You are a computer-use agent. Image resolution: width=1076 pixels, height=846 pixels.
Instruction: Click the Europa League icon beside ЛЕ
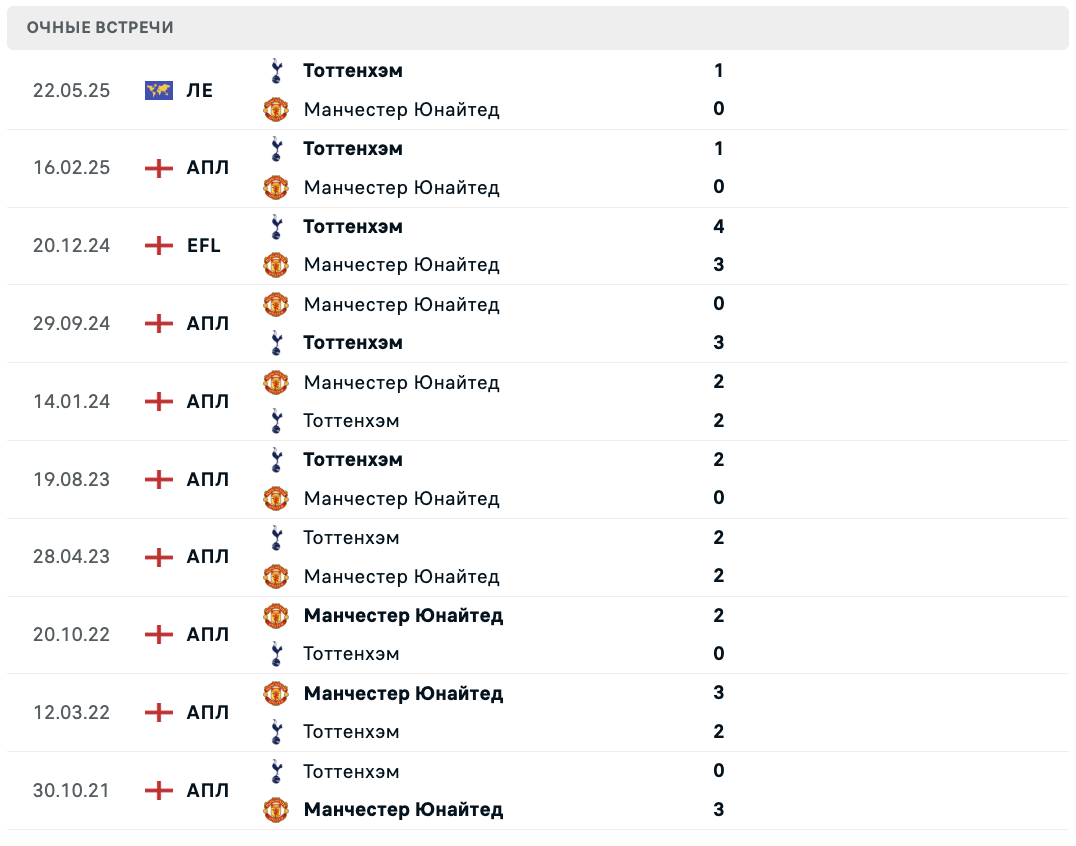[158, 90]
